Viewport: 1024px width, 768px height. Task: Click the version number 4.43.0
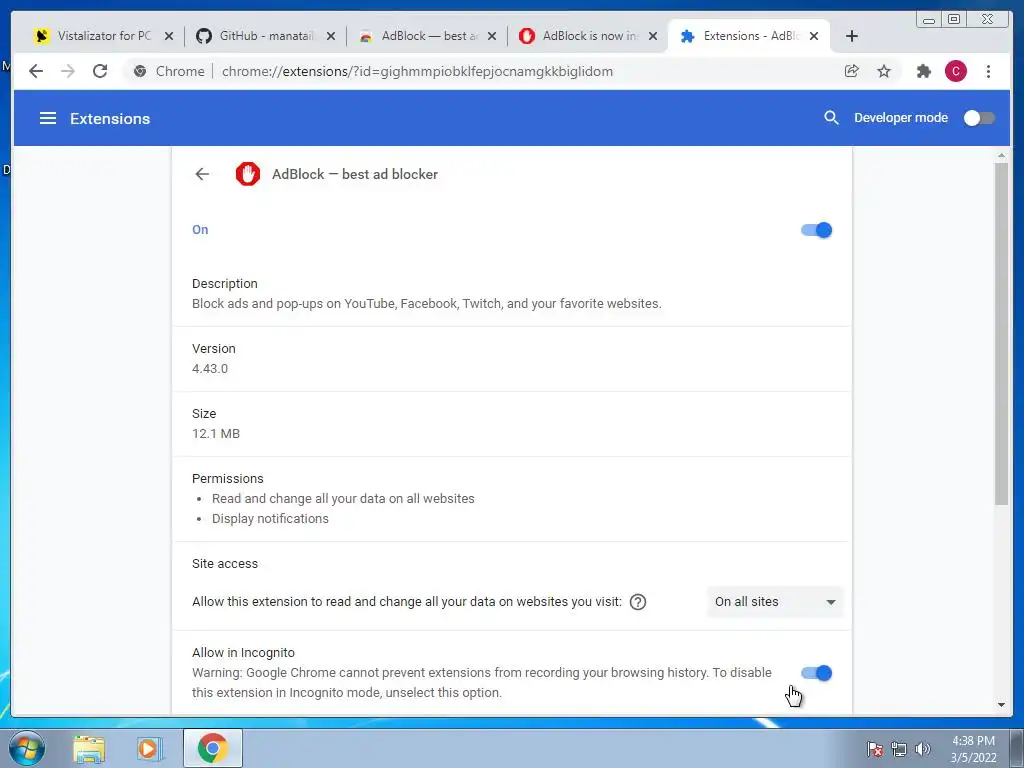210,368
